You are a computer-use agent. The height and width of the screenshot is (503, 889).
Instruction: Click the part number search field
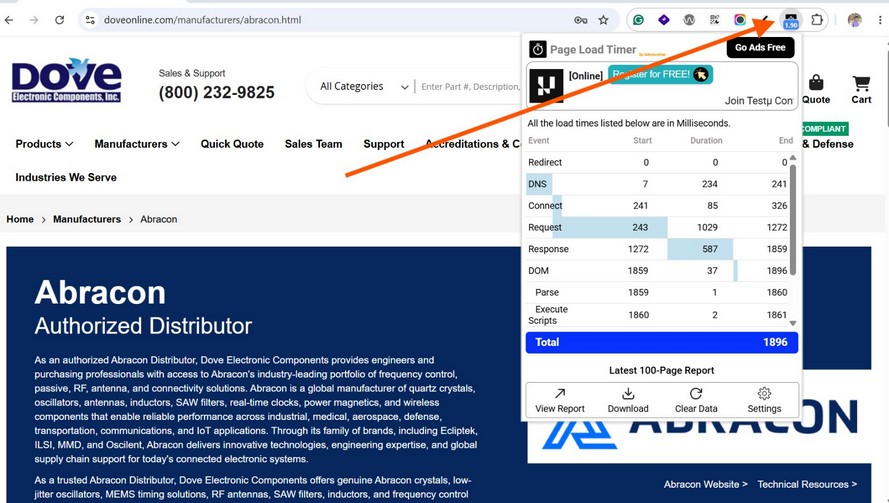click(x=469, y=87)
